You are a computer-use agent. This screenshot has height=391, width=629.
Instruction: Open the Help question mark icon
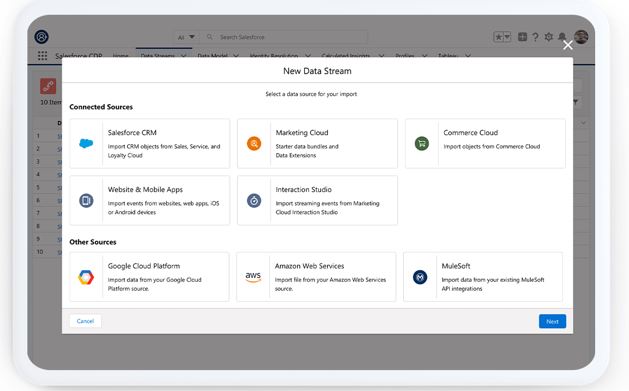[x=535, y=37]
